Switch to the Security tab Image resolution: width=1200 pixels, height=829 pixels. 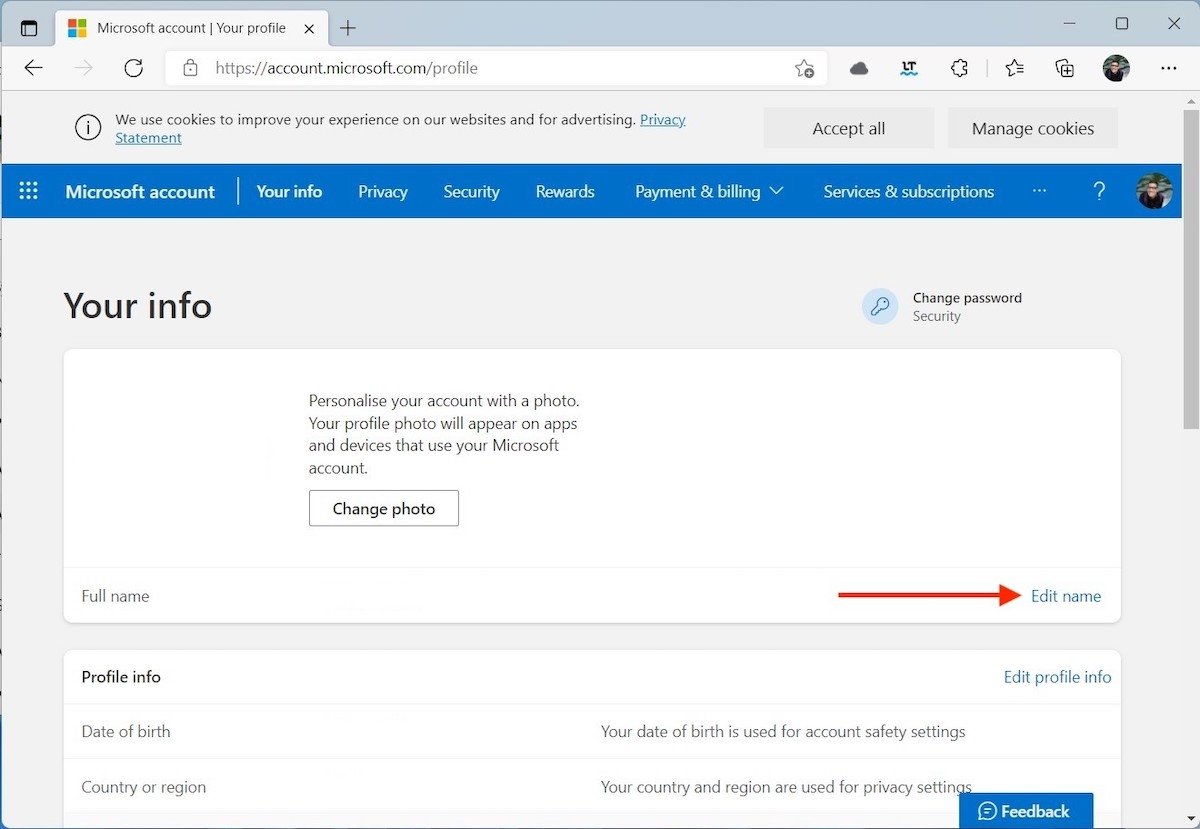pos(471,191)
